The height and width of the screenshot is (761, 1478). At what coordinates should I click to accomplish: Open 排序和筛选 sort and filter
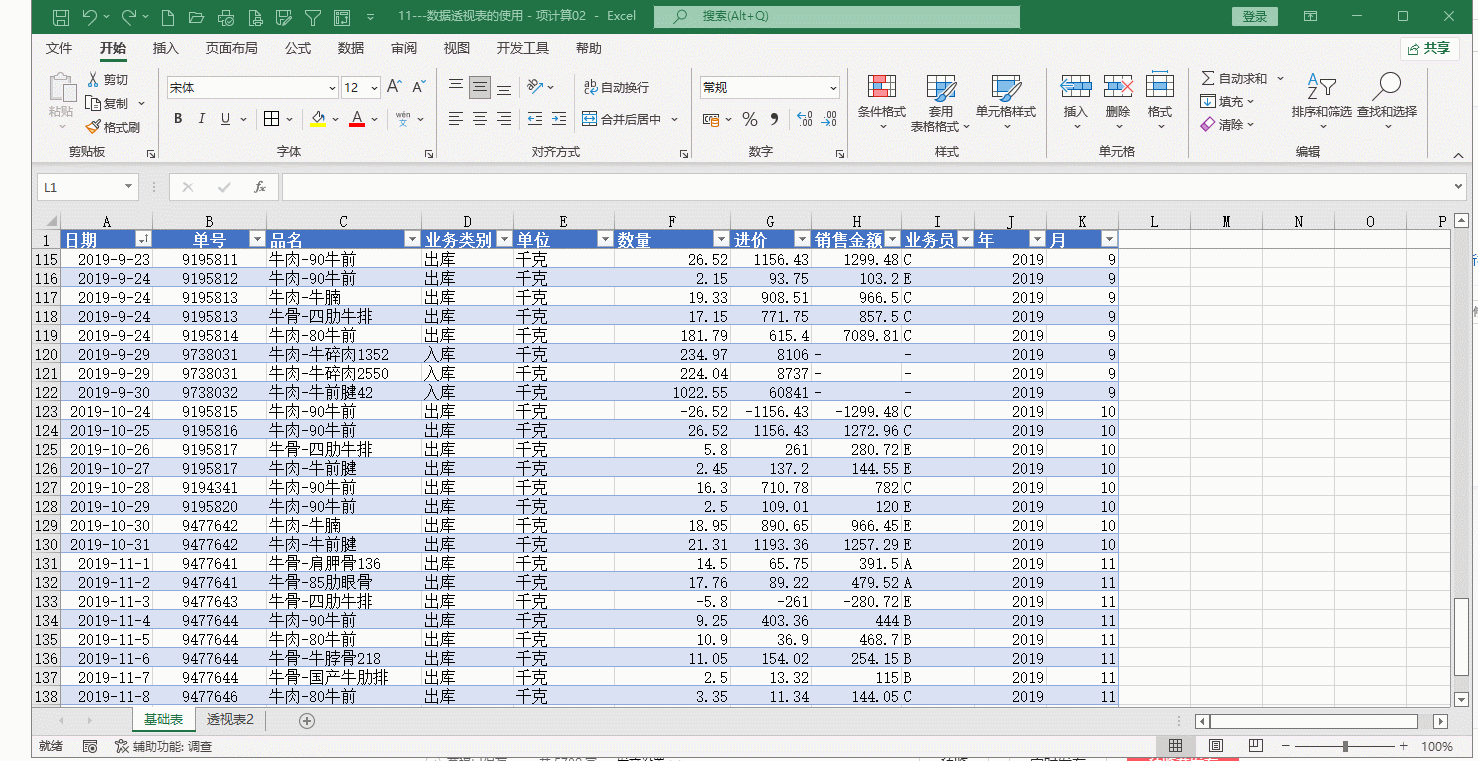pyautogui.click(x=1321, y=102)
